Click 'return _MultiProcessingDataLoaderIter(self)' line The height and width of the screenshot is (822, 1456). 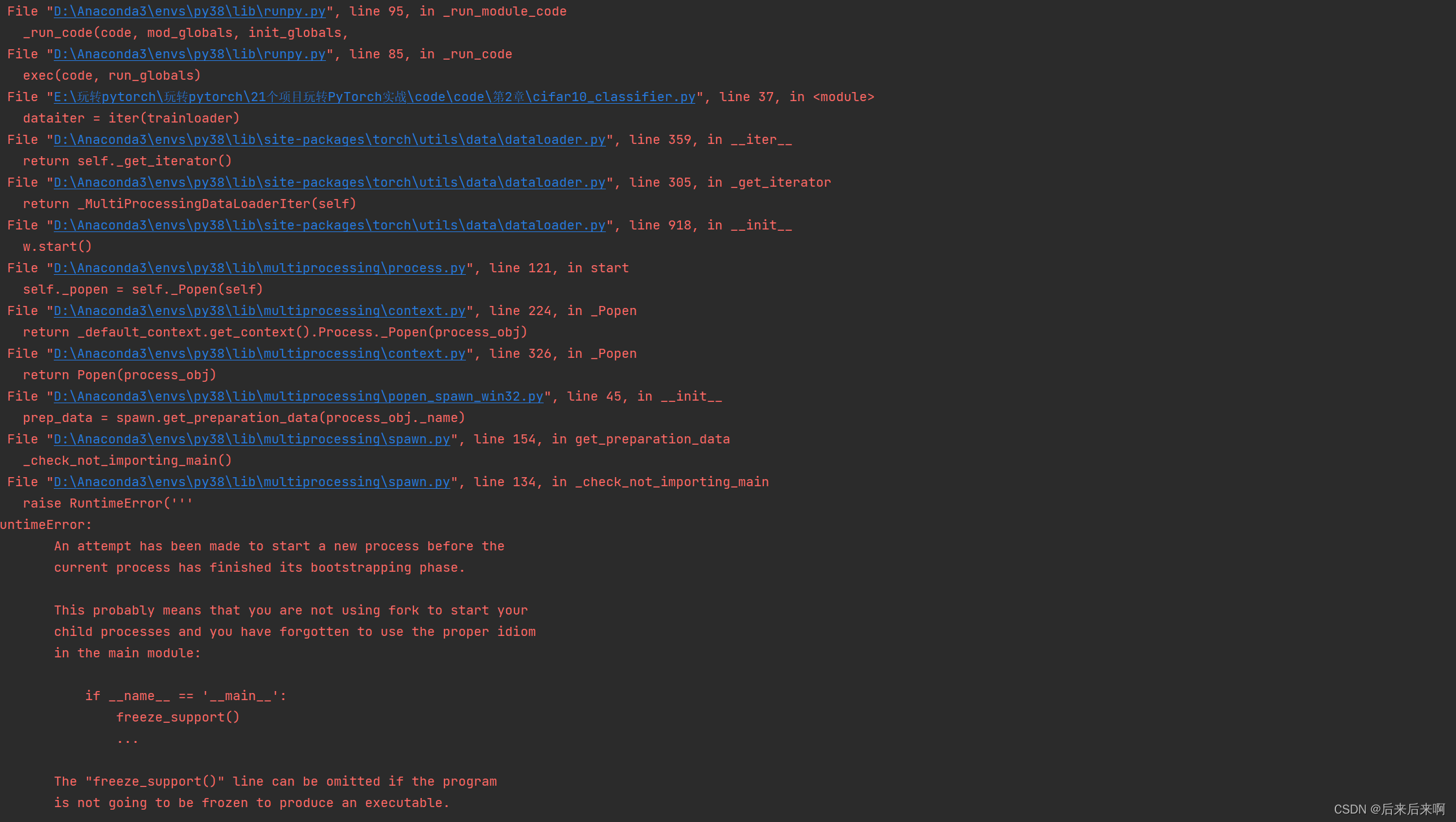[x=189, y=204]
